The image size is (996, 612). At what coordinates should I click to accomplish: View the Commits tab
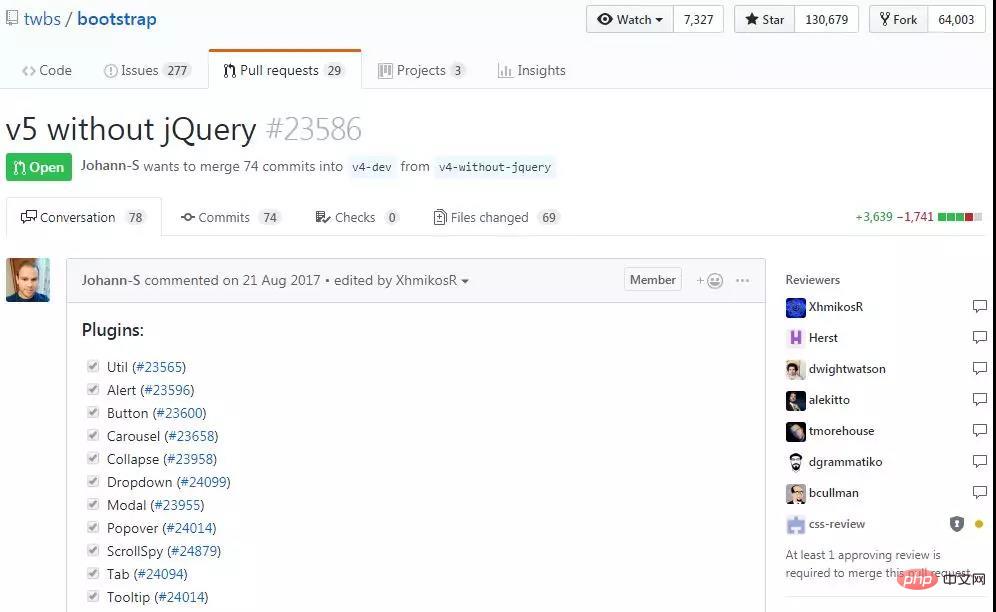pyautogui.click(x=230, y=217)
